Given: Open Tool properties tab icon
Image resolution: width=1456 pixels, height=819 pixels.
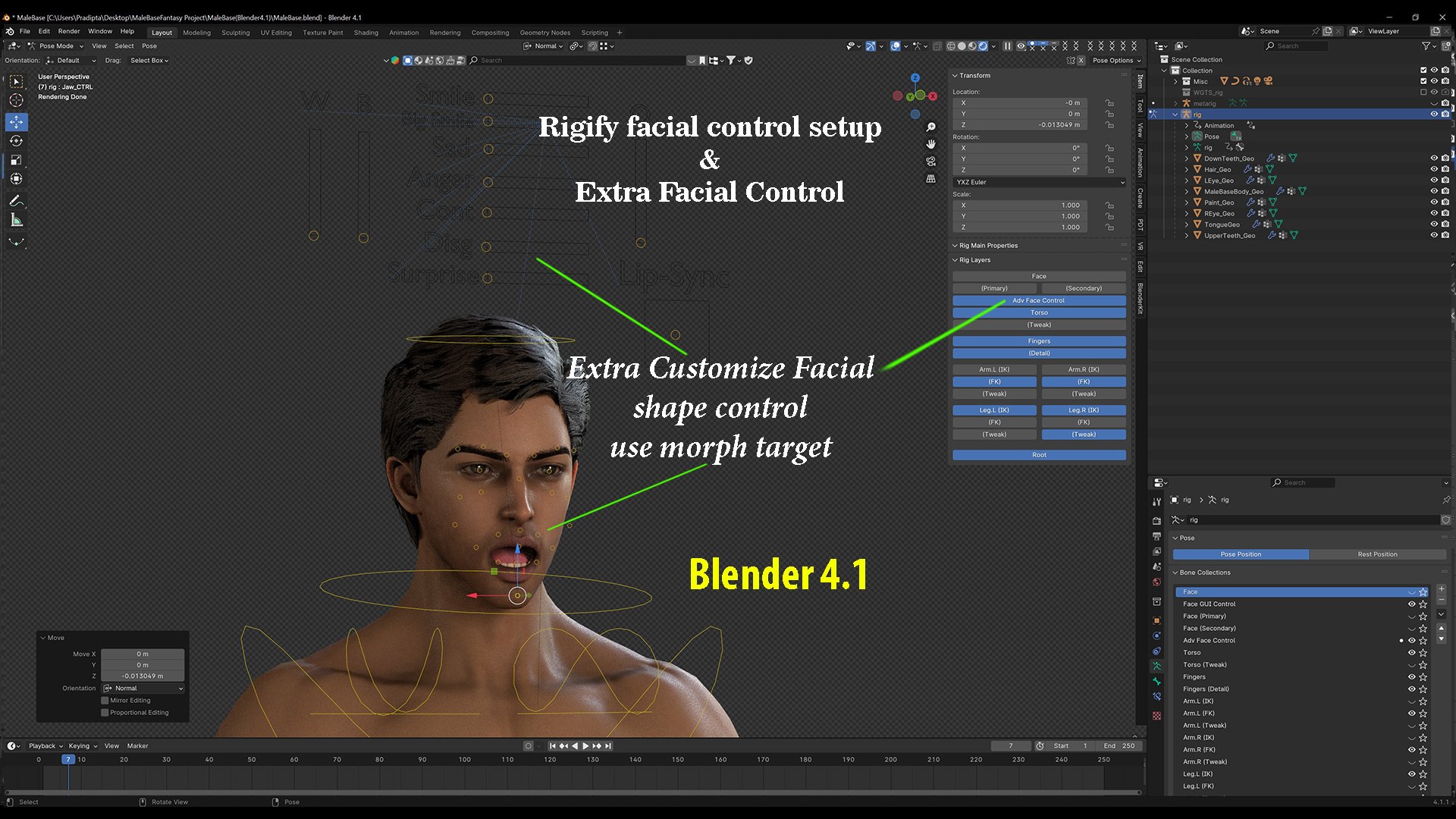Looking at the screenshot, I should click(x=1156, y=502).
